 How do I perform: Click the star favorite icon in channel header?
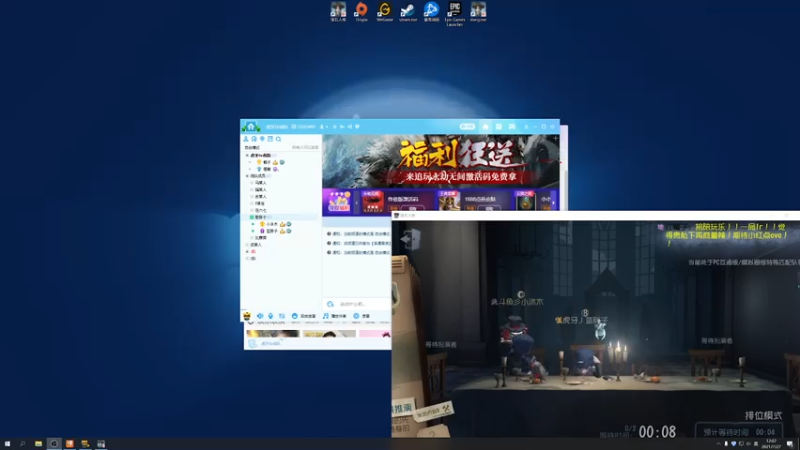click(335, 127)
